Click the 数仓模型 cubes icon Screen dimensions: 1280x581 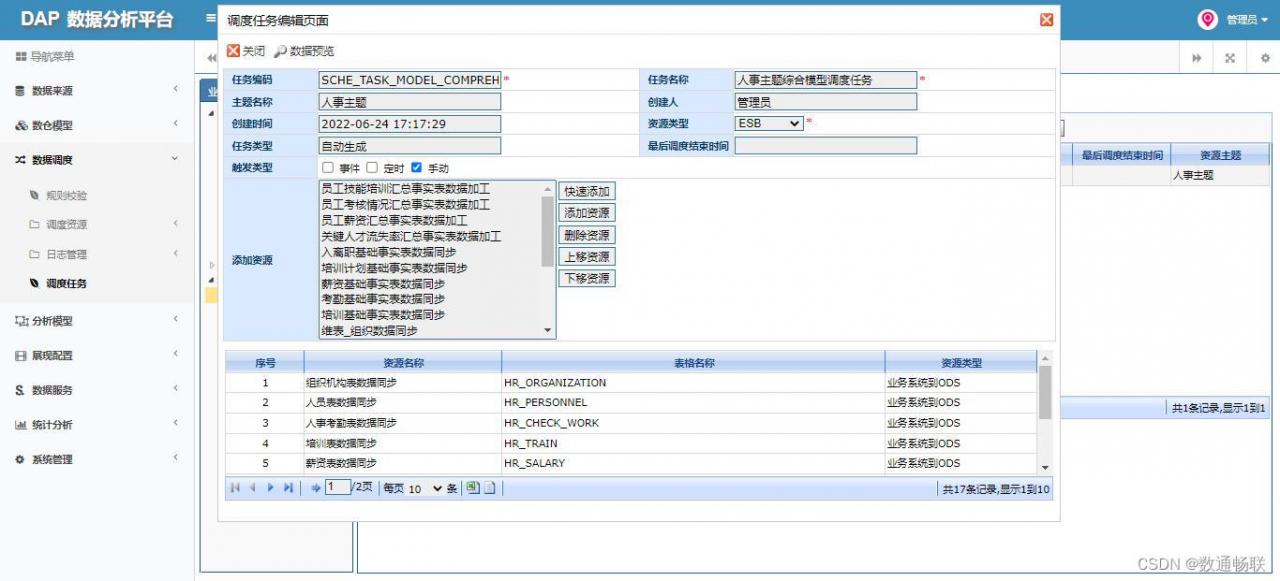pyautogui.click(x=21, y=126)
